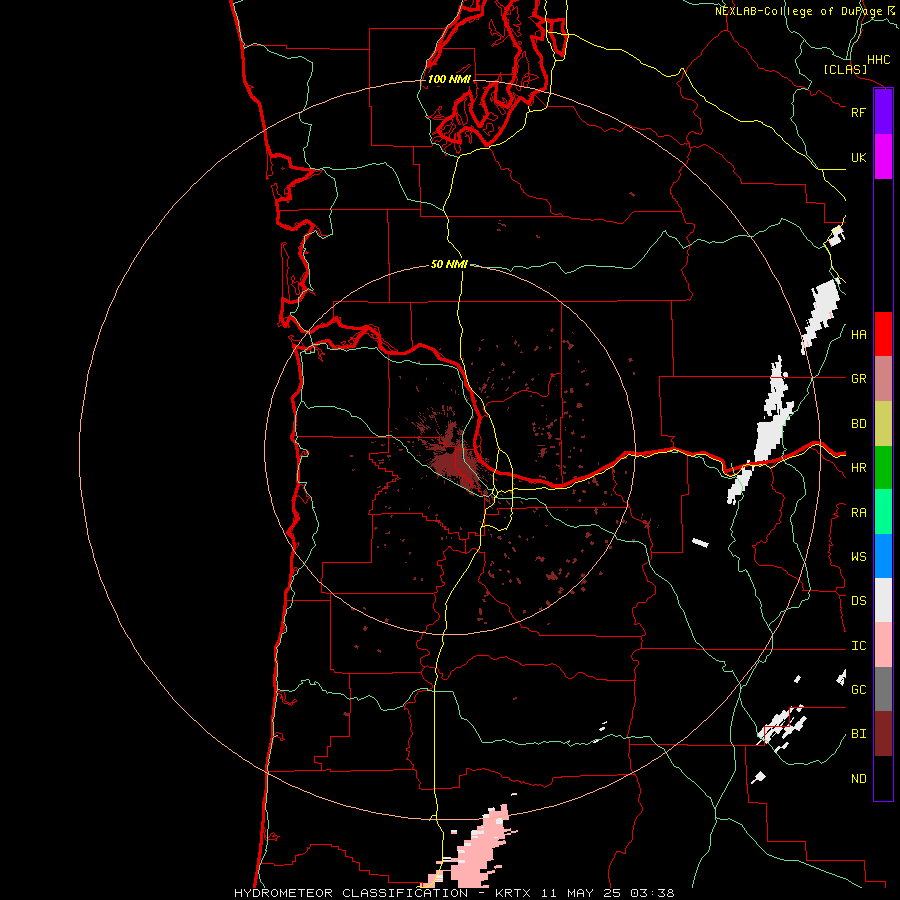Click the HA red legend swatch

point(883,334)
